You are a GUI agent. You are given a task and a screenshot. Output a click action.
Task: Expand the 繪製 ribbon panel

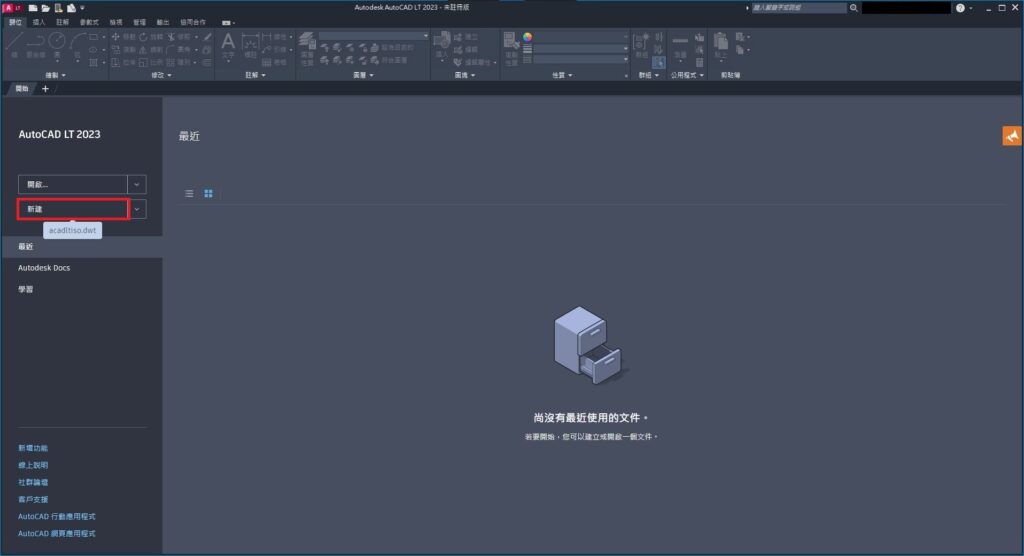pos(55,75)
